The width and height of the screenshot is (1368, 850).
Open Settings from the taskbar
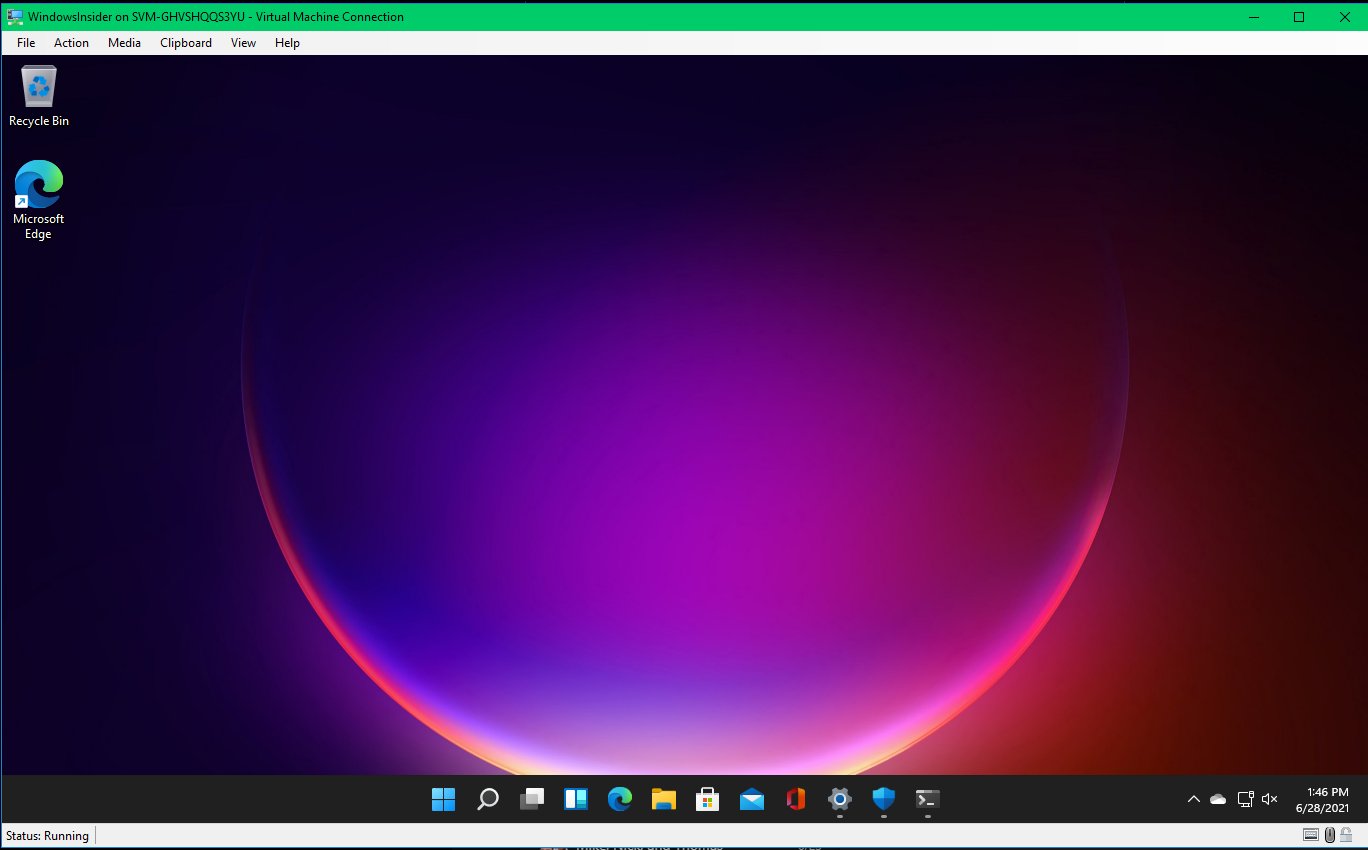[839, 799]
